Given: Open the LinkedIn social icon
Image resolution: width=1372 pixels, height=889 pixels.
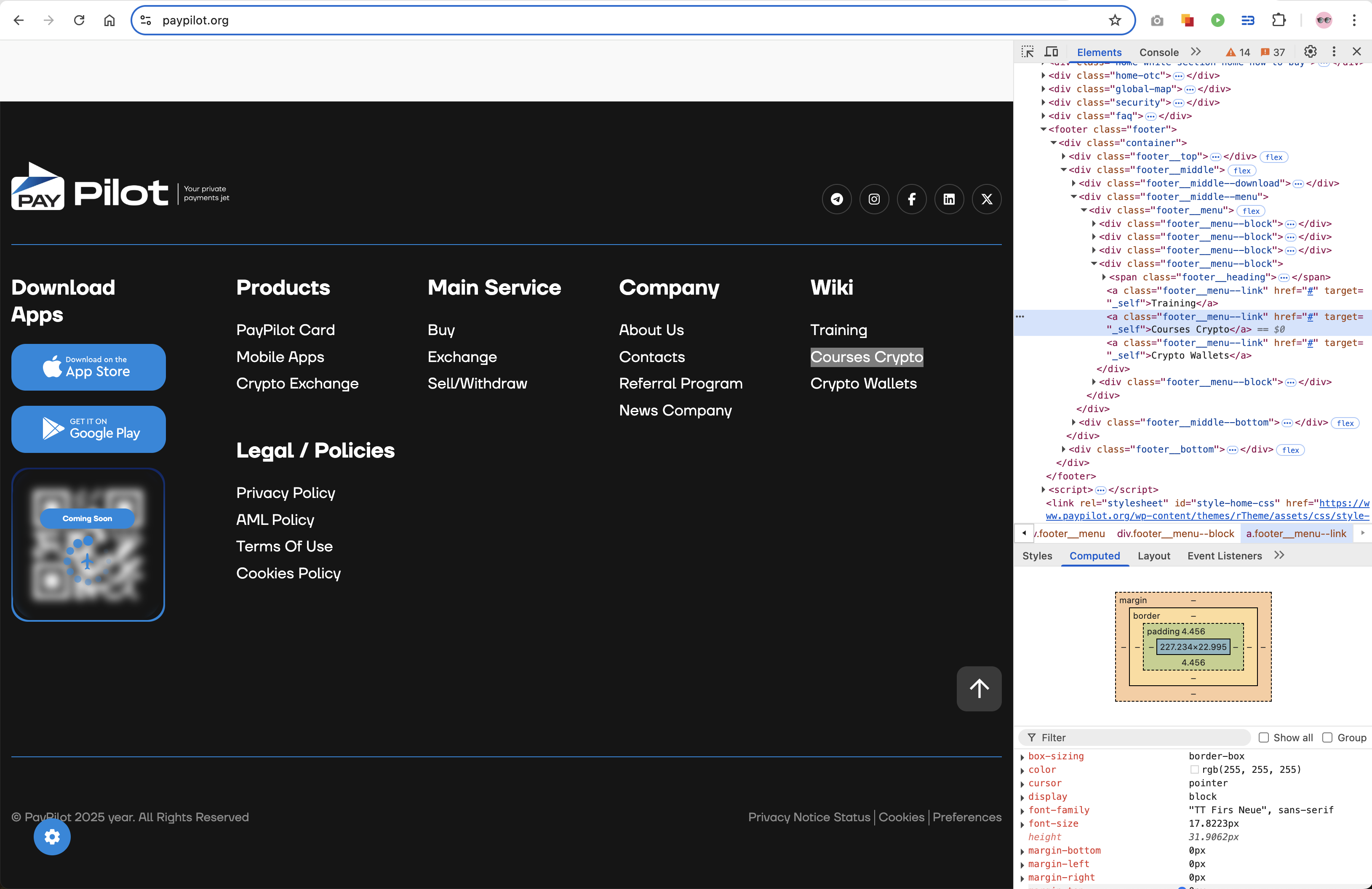Looking at the screenshot, I should [x=949, y=200].
